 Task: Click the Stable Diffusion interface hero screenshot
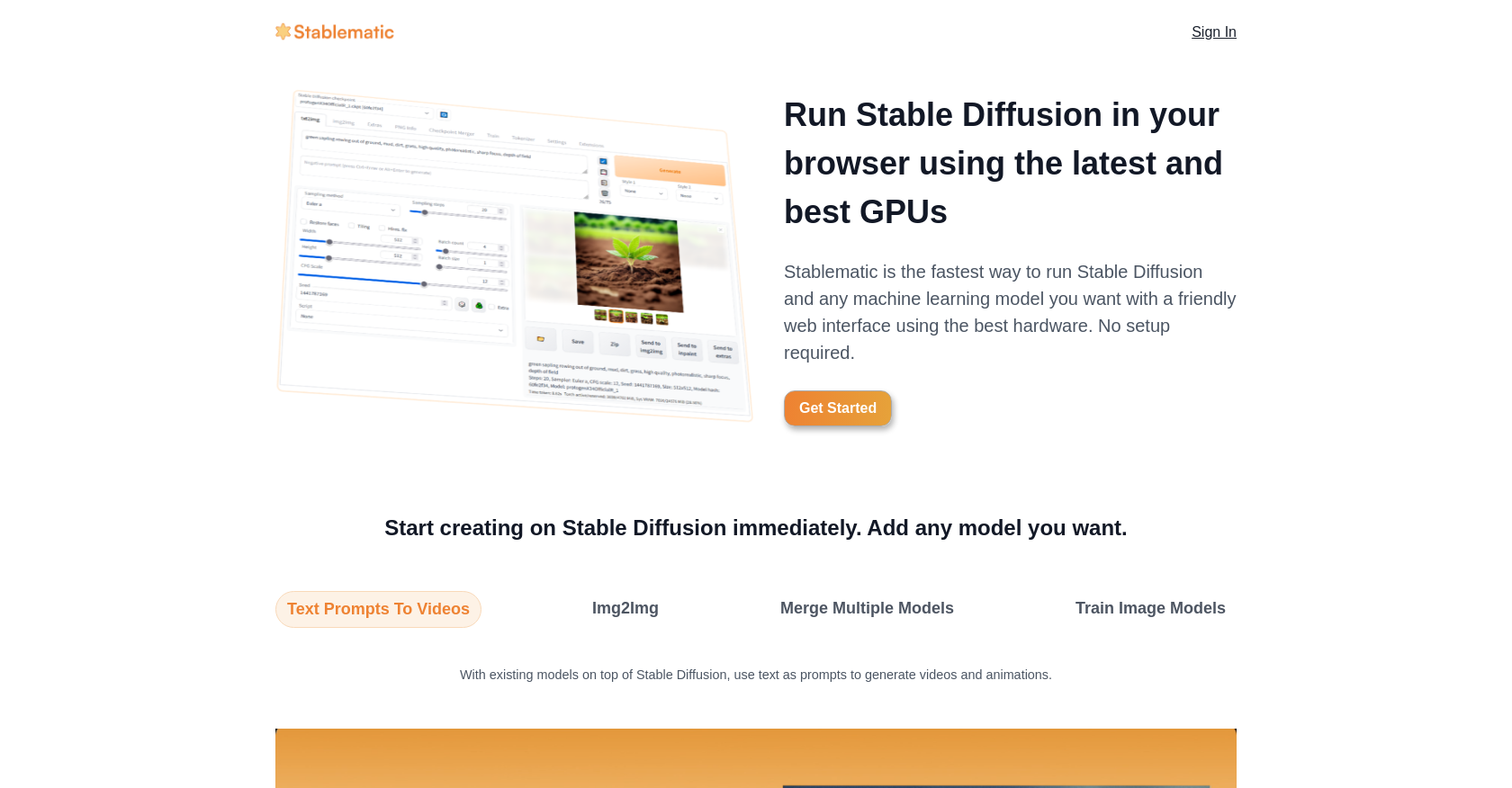tap(514, 255)
